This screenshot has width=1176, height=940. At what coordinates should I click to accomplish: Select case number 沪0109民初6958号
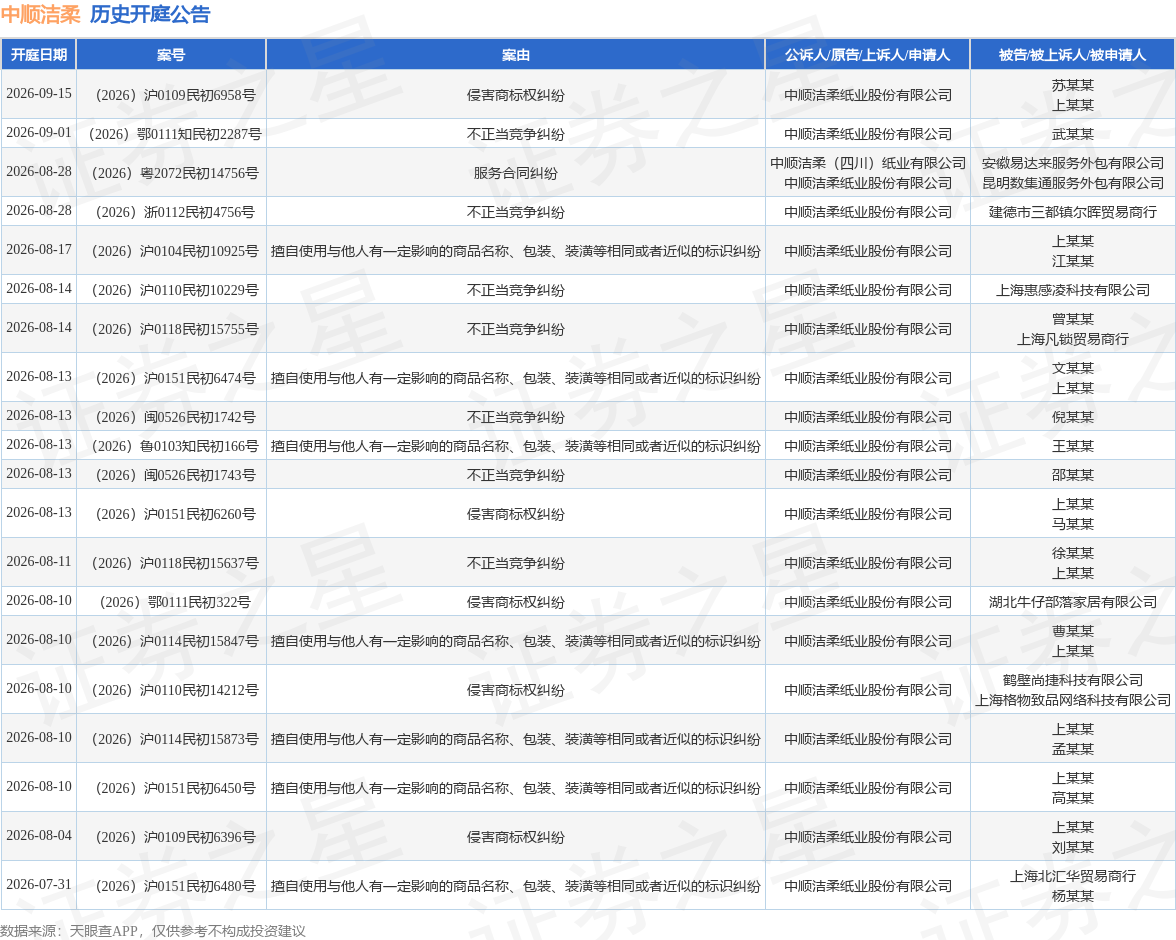176,95
